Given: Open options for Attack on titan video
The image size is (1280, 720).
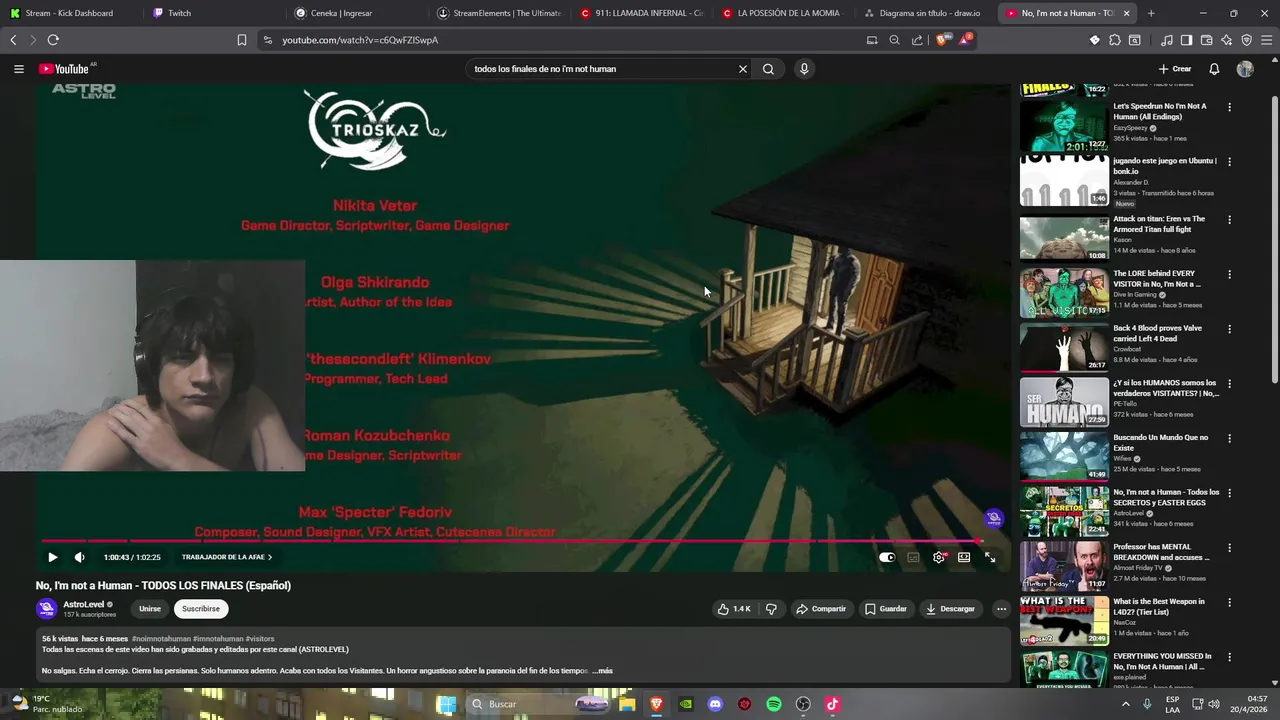Looking at the screenshot, I should click(x=1229, y=220).
